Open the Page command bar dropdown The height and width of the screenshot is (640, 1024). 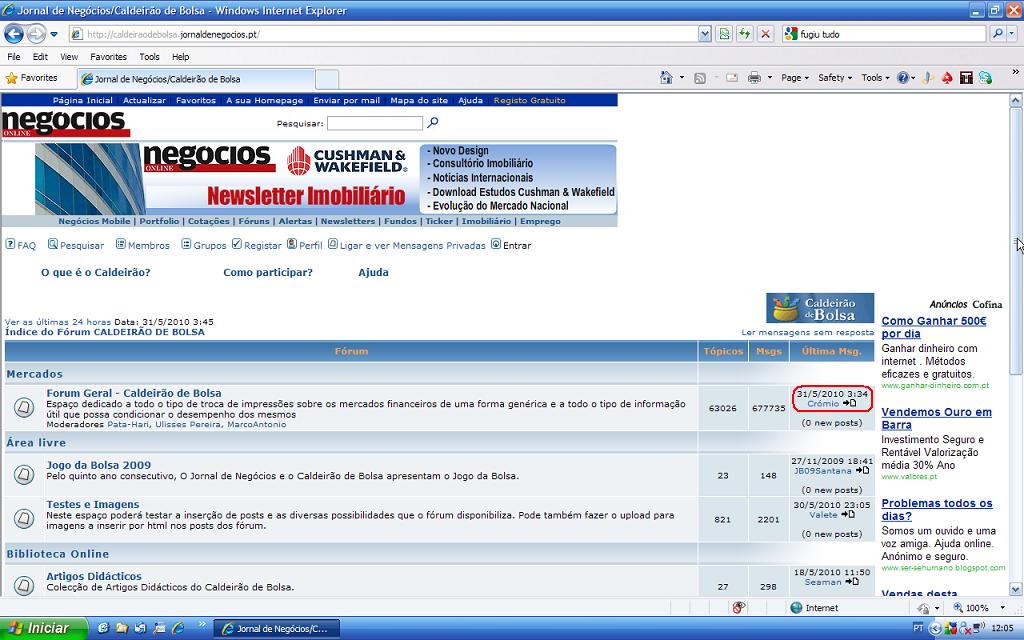click(795, 78)
